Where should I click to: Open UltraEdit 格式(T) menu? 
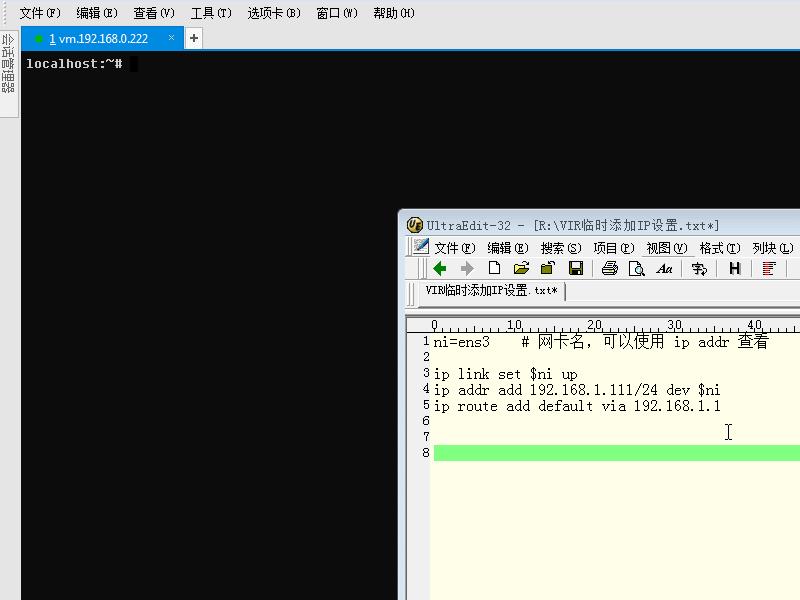tap(719, 248)
